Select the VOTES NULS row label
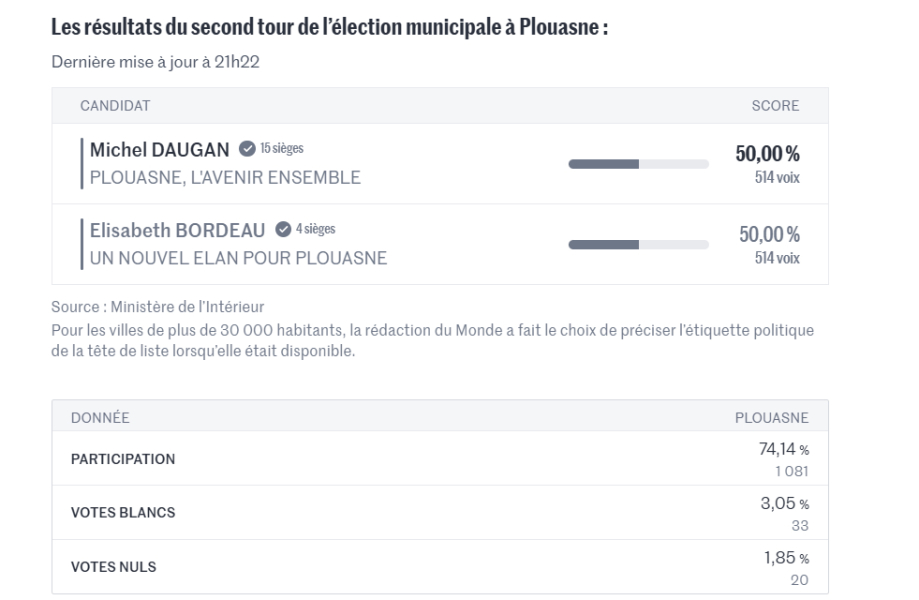 [114, 567]
